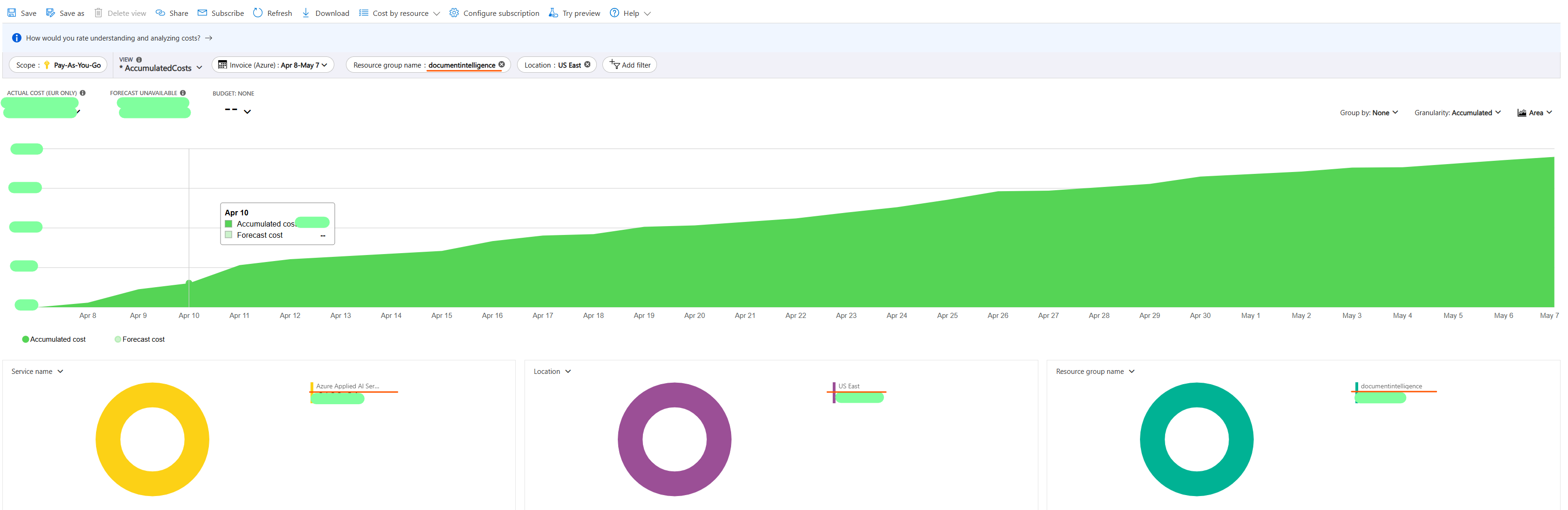Click Azure Applied AI Ser... legend entry
The image size is (1568, 510).
tap(347, 386)
